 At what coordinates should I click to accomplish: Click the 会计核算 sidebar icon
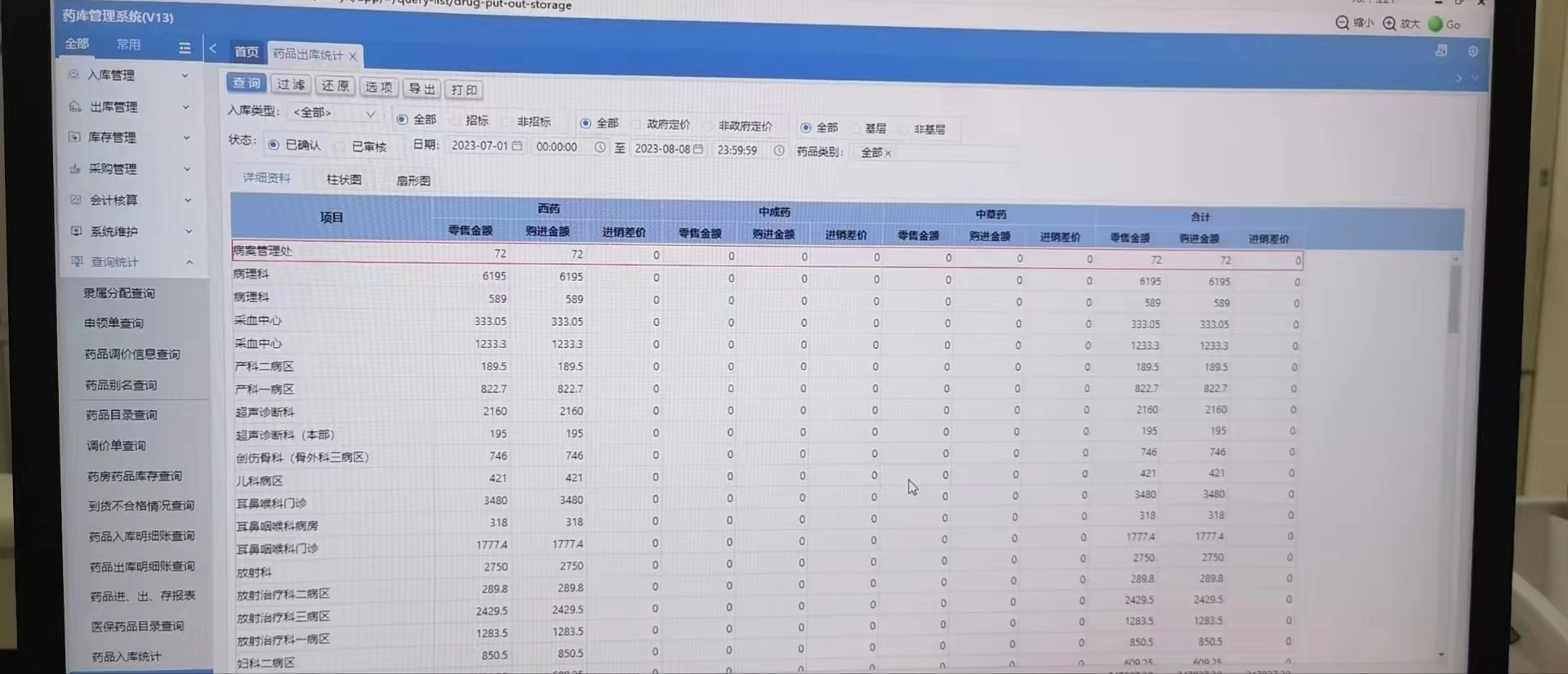[76, 199]
